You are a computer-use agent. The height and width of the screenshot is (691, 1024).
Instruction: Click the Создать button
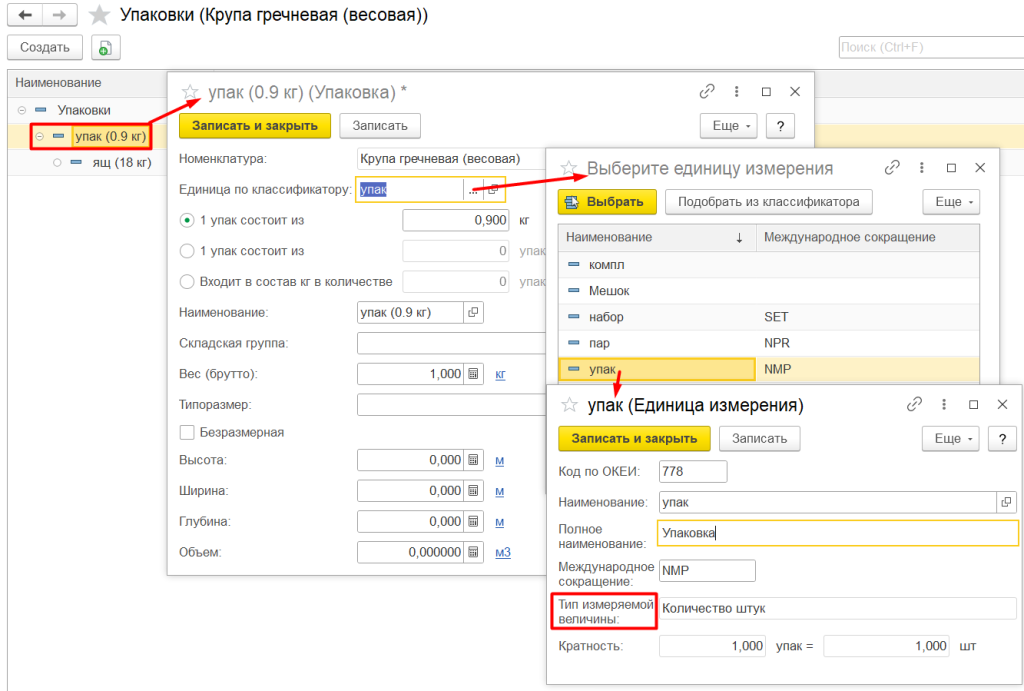point(45,48)
